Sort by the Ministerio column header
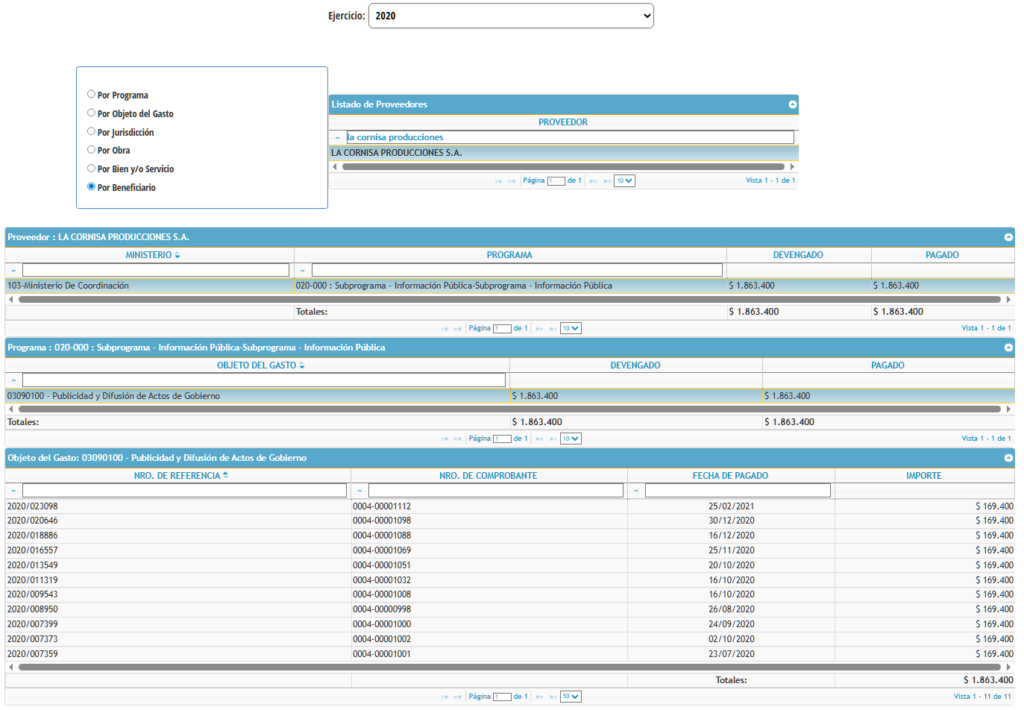 point(148,255)
